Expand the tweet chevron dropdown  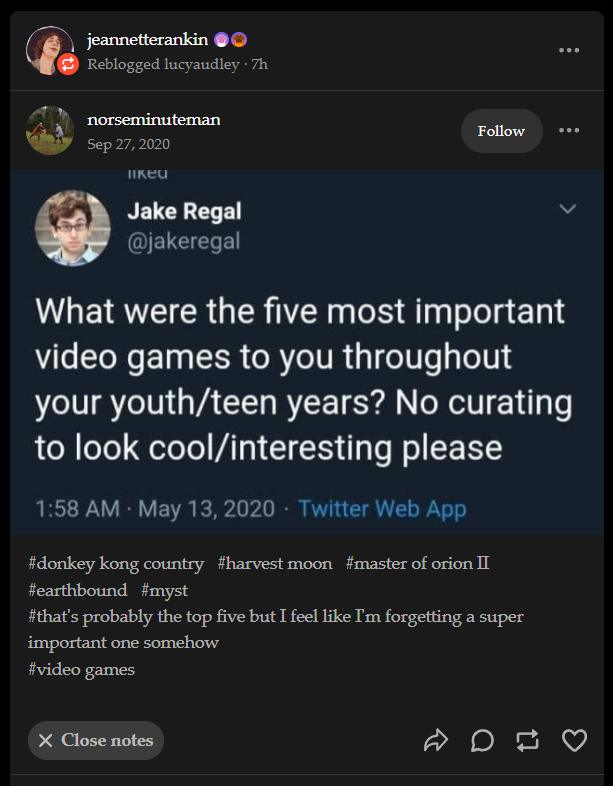pyautogui.click(x=568, y=209)
